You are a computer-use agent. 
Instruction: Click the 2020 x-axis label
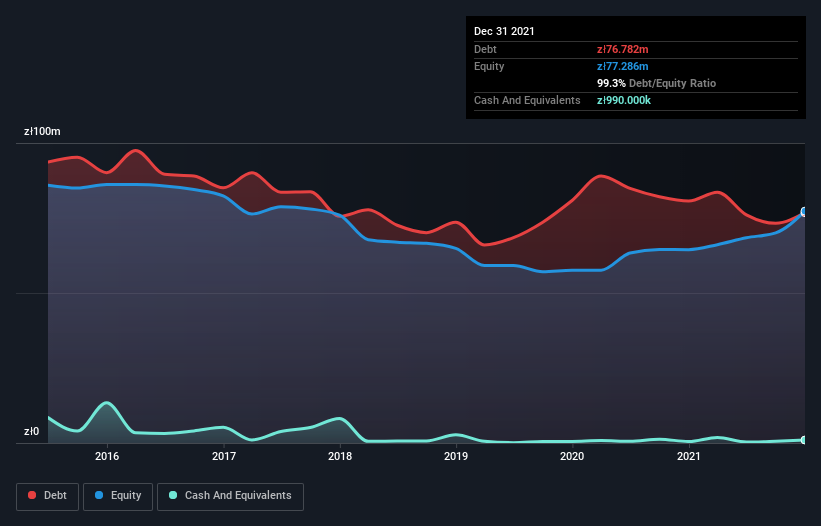[x=572, y=456]
